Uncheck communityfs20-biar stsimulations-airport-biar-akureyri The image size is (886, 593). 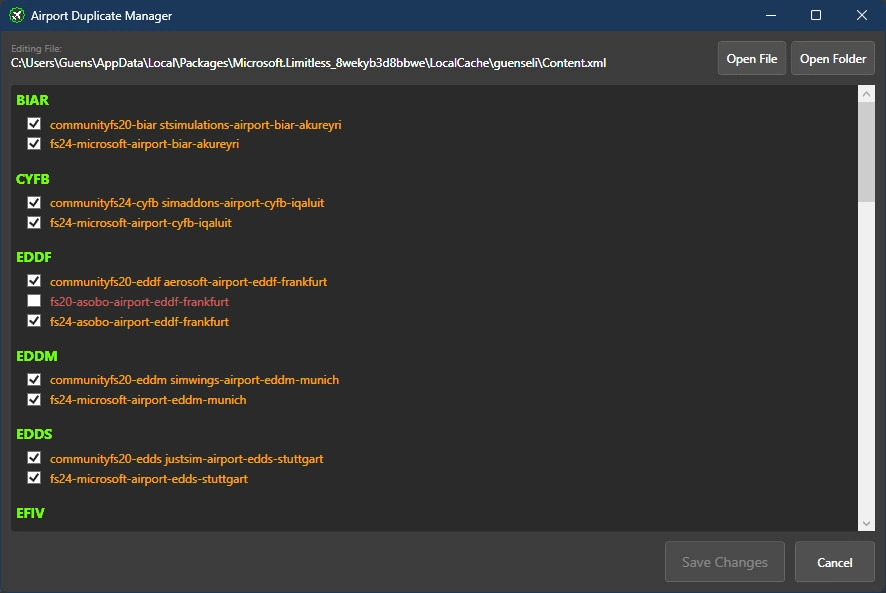(x=34, y=124)
